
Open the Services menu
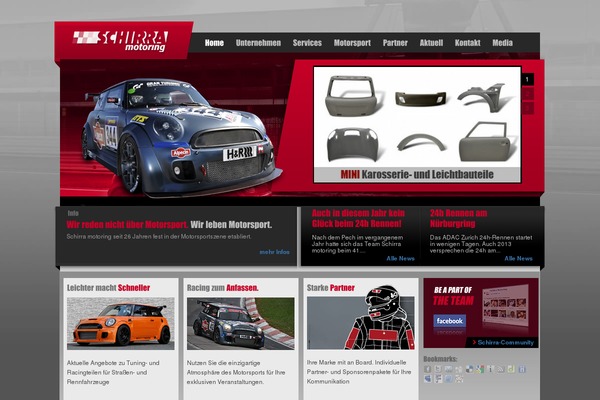(307, 43)
